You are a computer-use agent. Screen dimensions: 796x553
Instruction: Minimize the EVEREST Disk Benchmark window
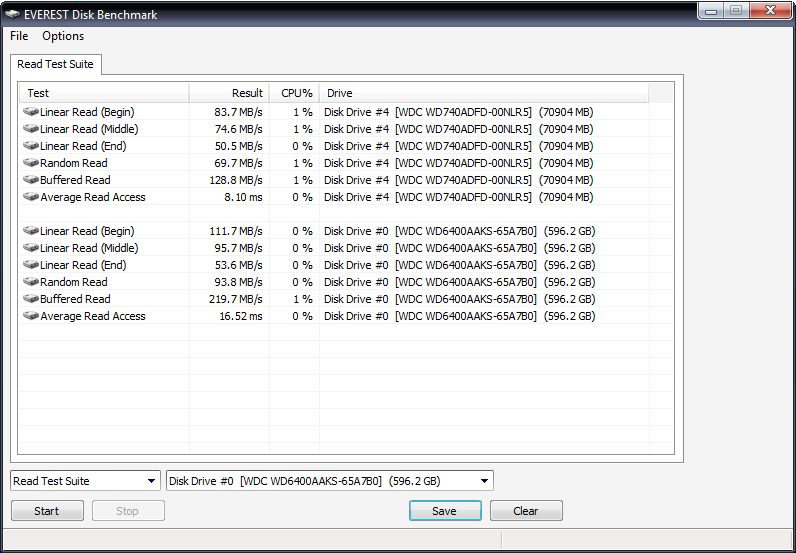click(x=711, y=11)
